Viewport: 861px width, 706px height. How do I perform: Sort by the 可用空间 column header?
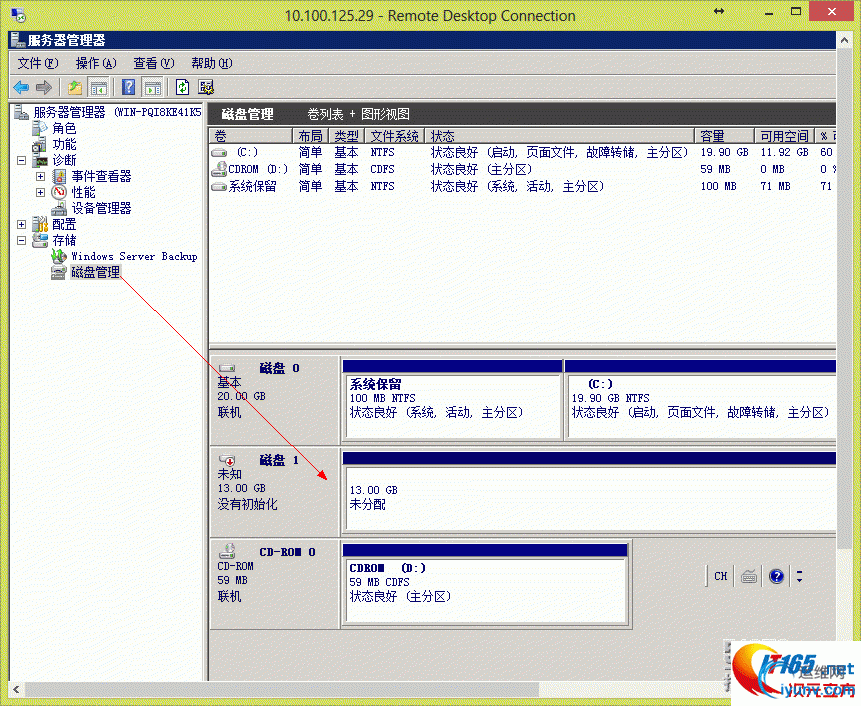point(784,136)
